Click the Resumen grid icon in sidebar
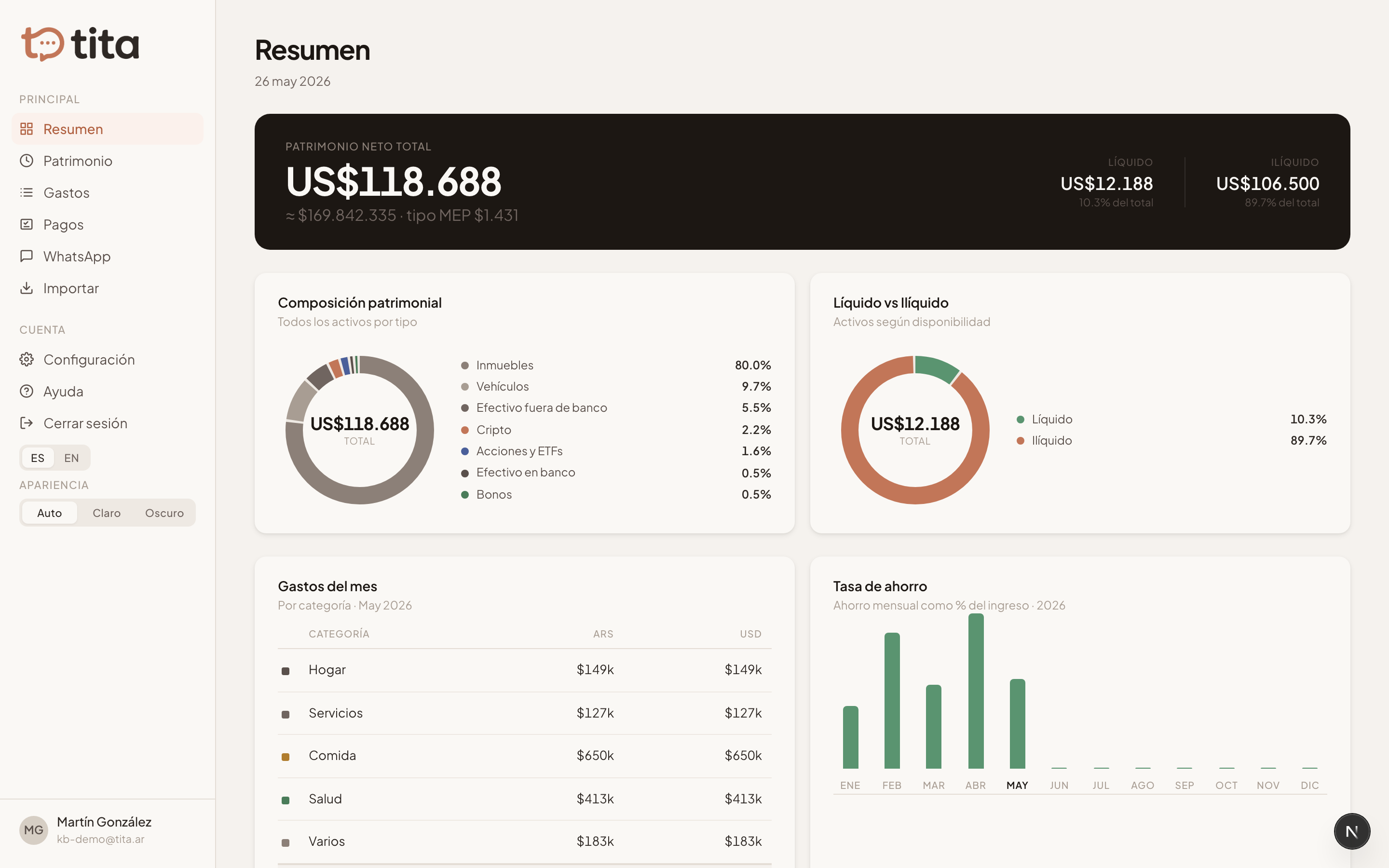1389x868 pixels. 27,129
